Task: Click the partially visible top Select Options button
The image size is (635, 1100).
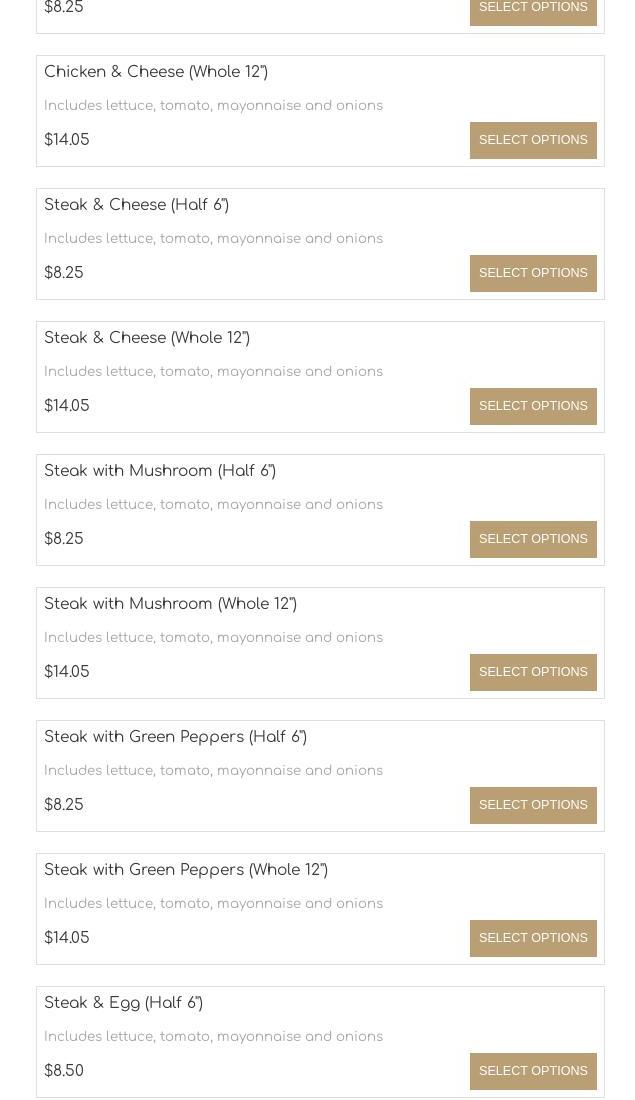Action: (533, 10)
